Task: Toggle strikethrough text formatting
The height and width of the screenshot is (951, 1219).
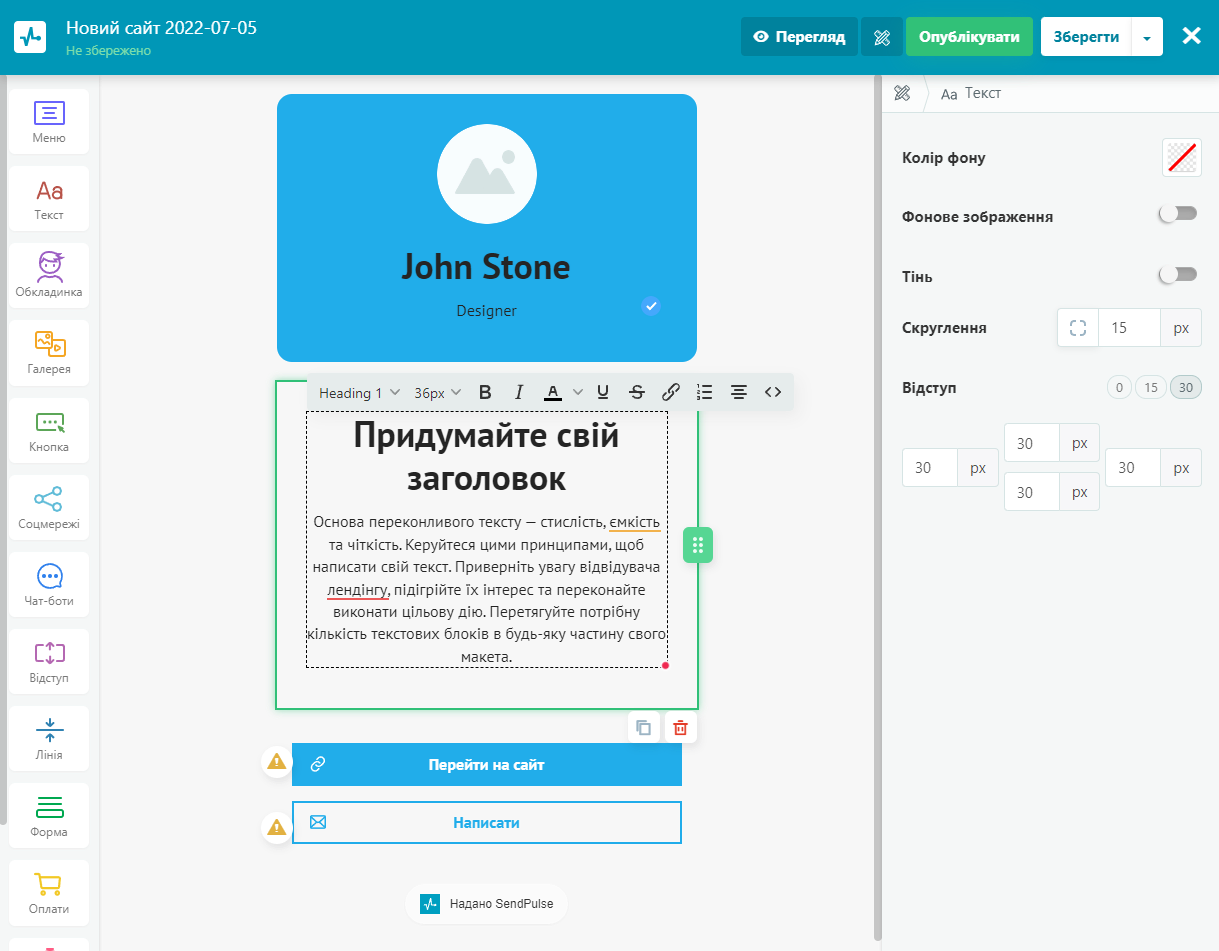Action: tap(637, 393)
